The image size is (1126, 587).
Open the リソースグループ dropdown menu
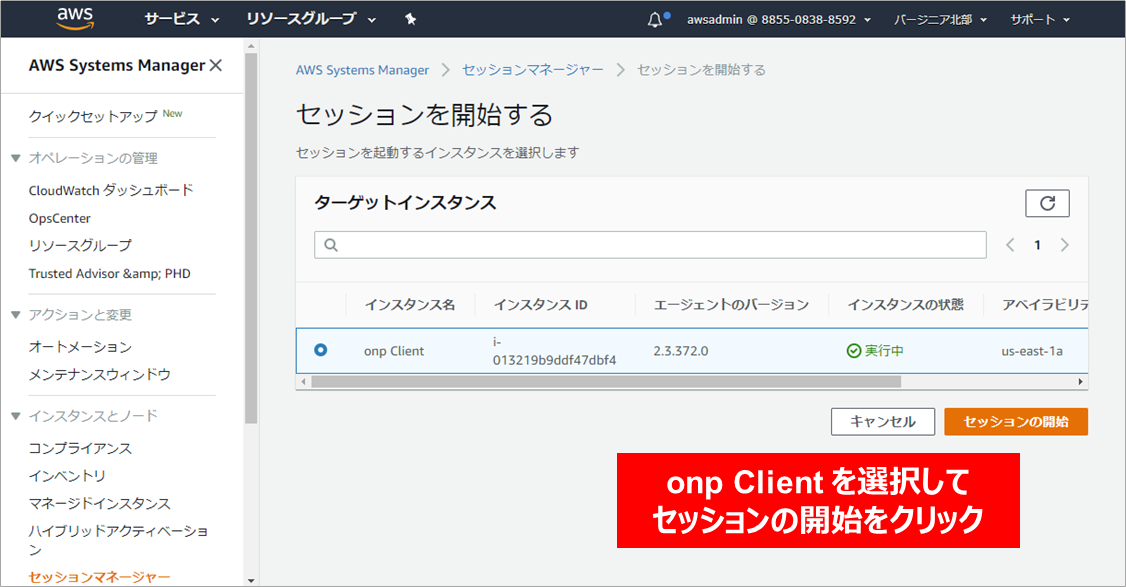tap(311, 19)
